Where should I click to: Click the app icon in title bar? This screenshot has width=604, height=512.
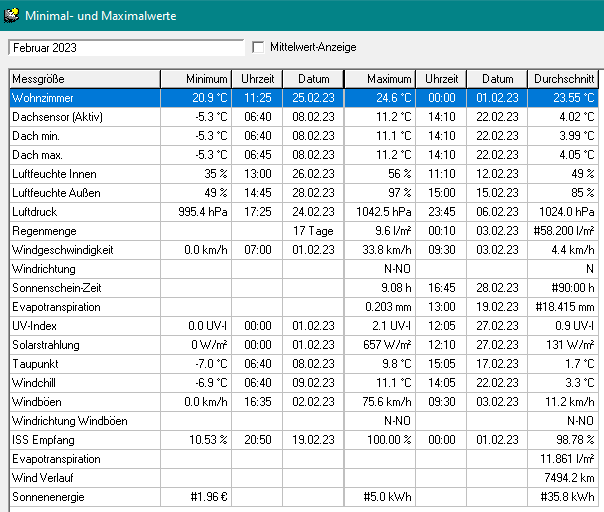[x=13, y=14]
